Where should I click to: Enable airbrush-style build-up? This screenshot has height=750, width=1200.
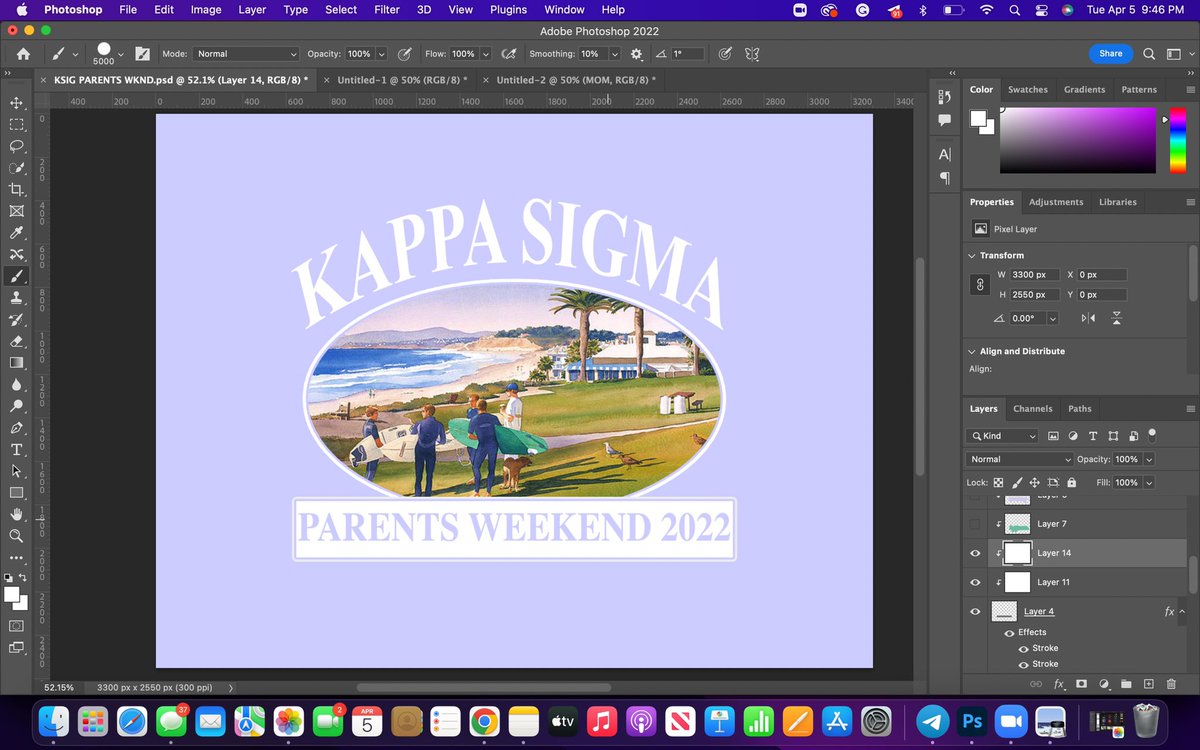[x=508, y=54]
